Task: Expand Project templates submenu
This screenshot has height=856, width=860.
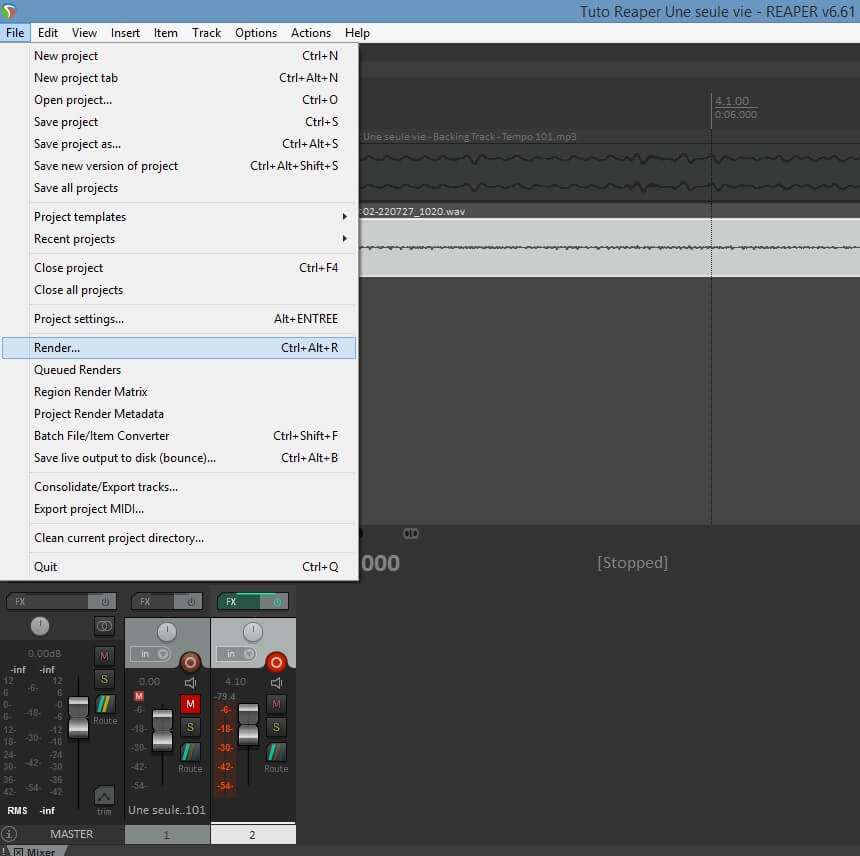Action: pyautogui.click(x=192, y=217)
